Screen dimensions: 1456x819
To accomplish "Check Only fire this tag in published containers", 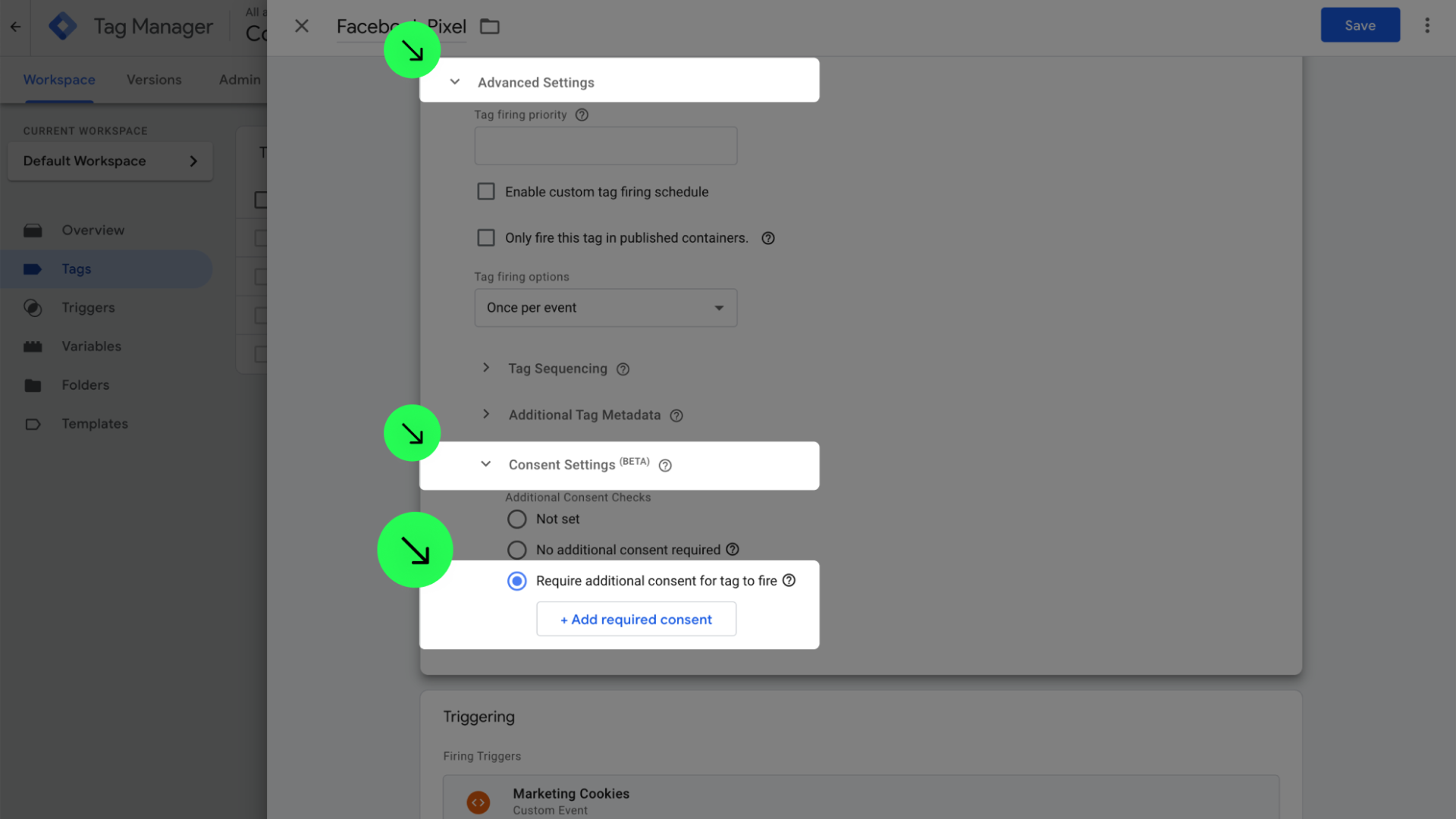I will pyautogui.click(x=486, y=238).
